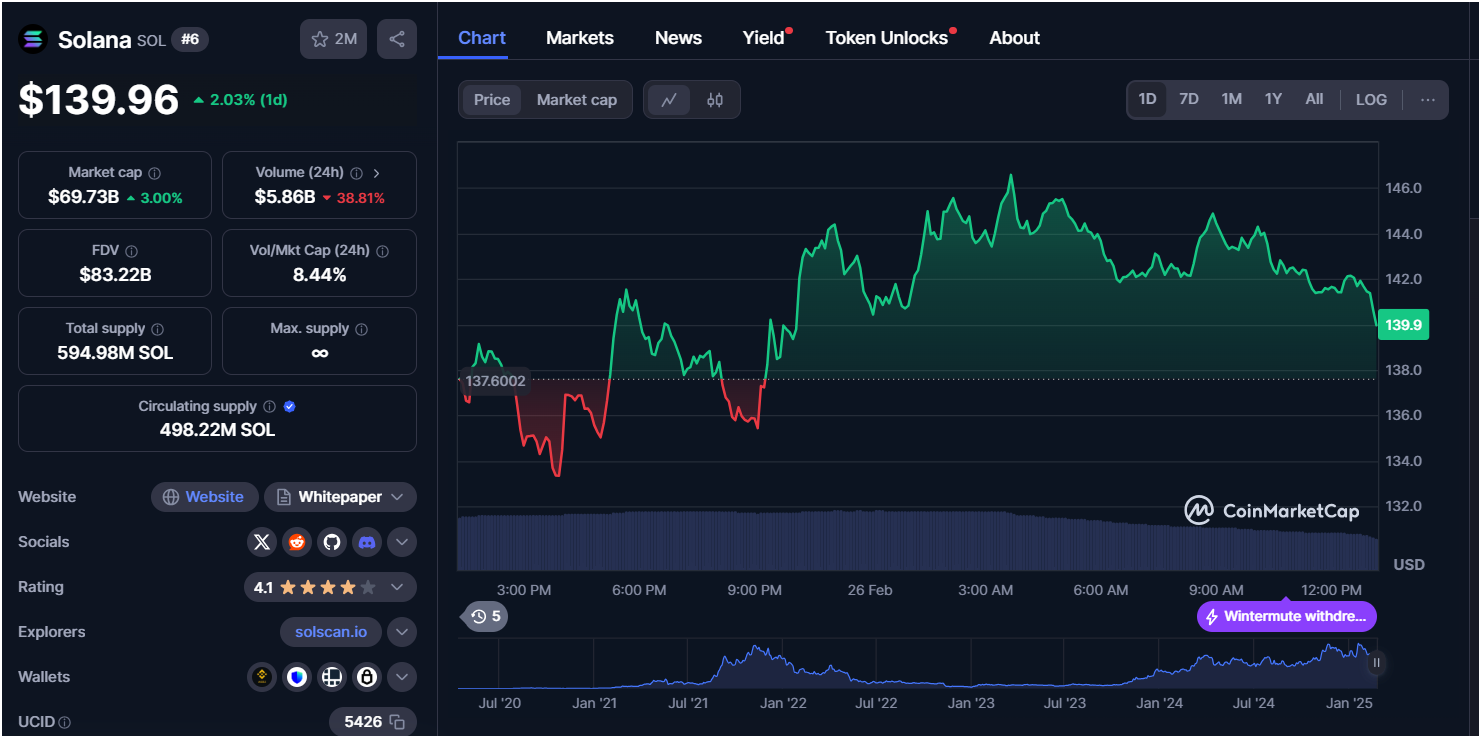1481x738 pixels.
Task: Open the GitHub social icon
Action: (332, 542)
